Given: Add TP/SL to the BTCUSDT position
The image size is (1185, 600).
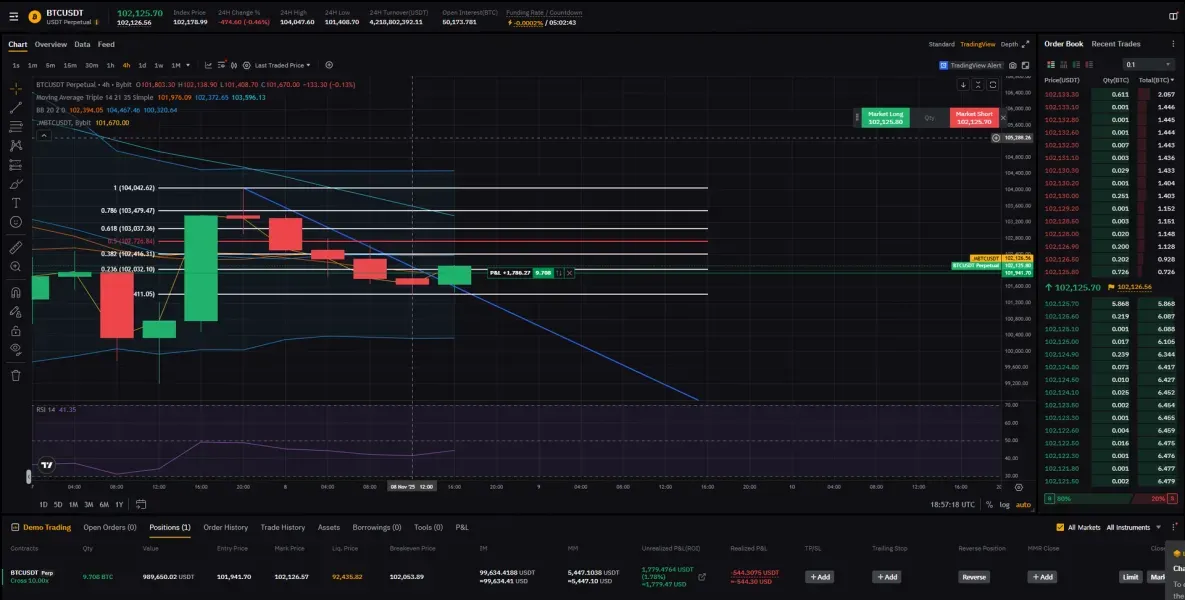Looking at the screenshot, I should coord(819,577).
